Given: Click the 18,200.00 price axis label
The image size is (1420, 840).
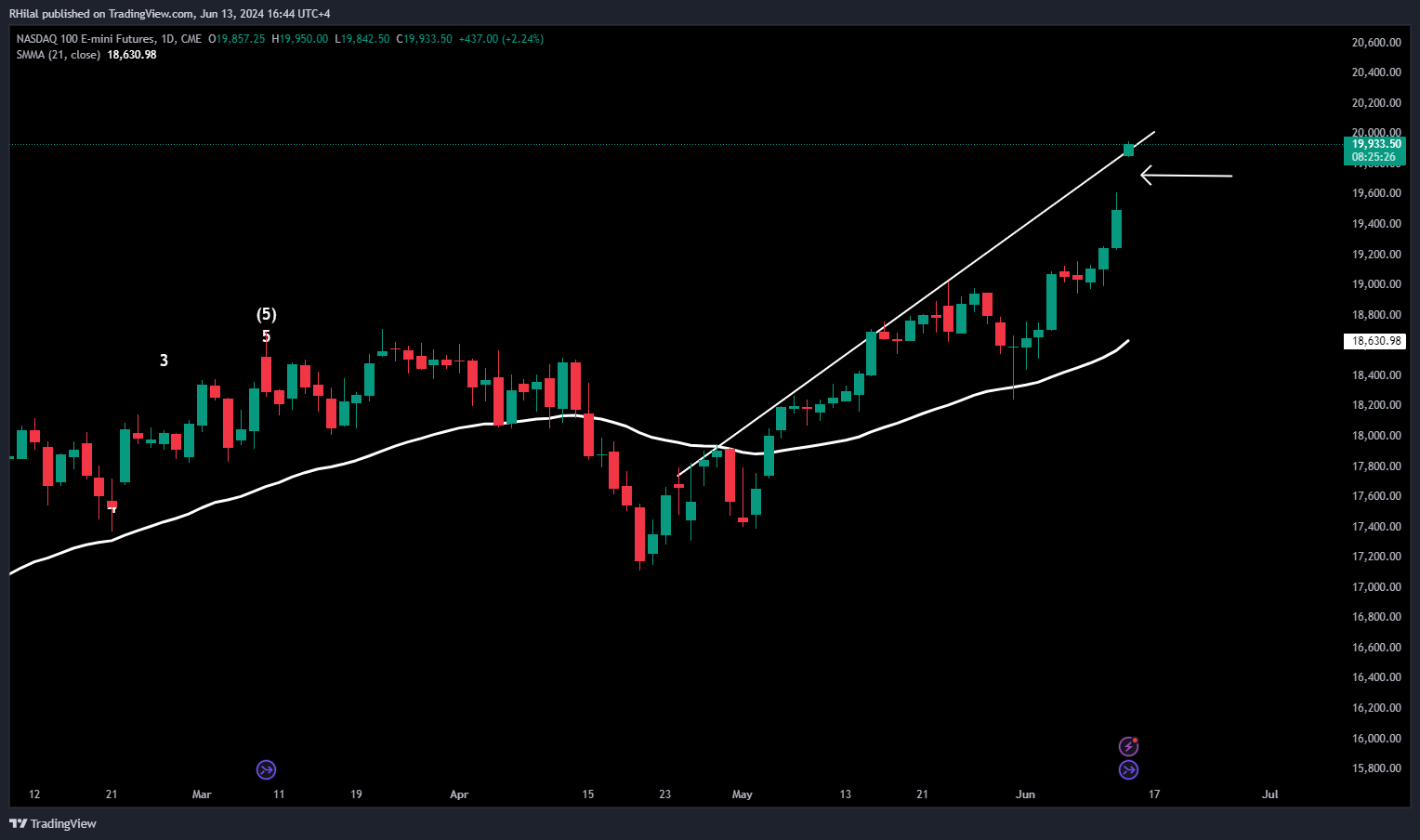Looking at the screenshot, I should coord(1376,405).
